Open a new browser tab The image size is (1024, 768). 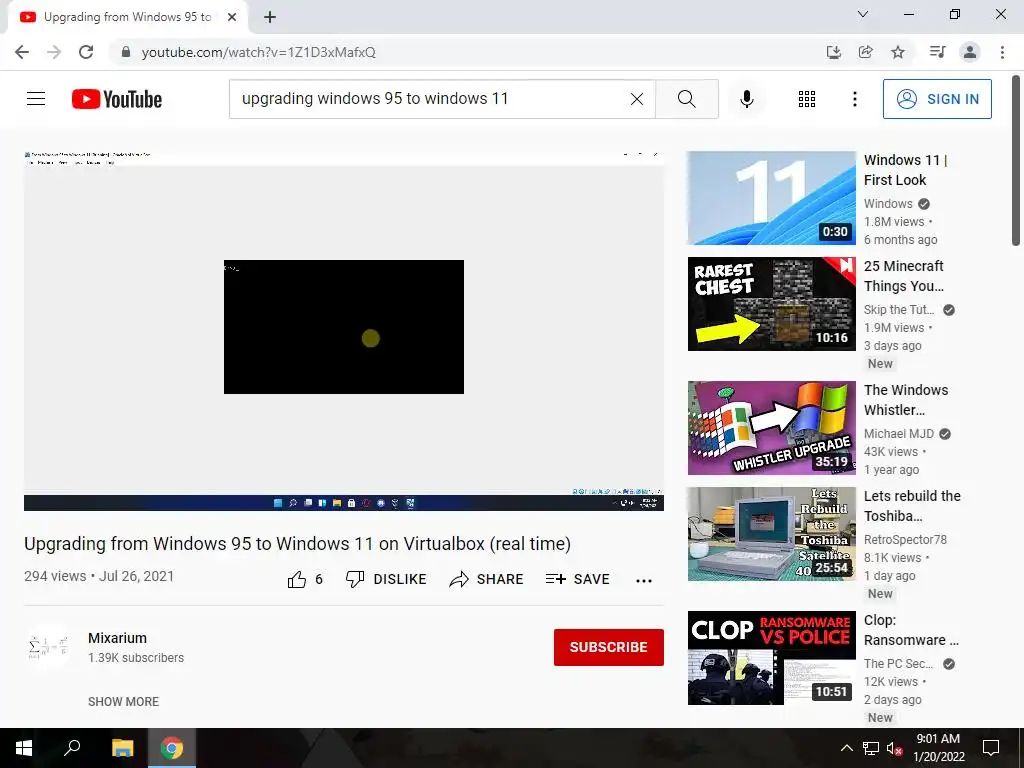click(270, 17)
